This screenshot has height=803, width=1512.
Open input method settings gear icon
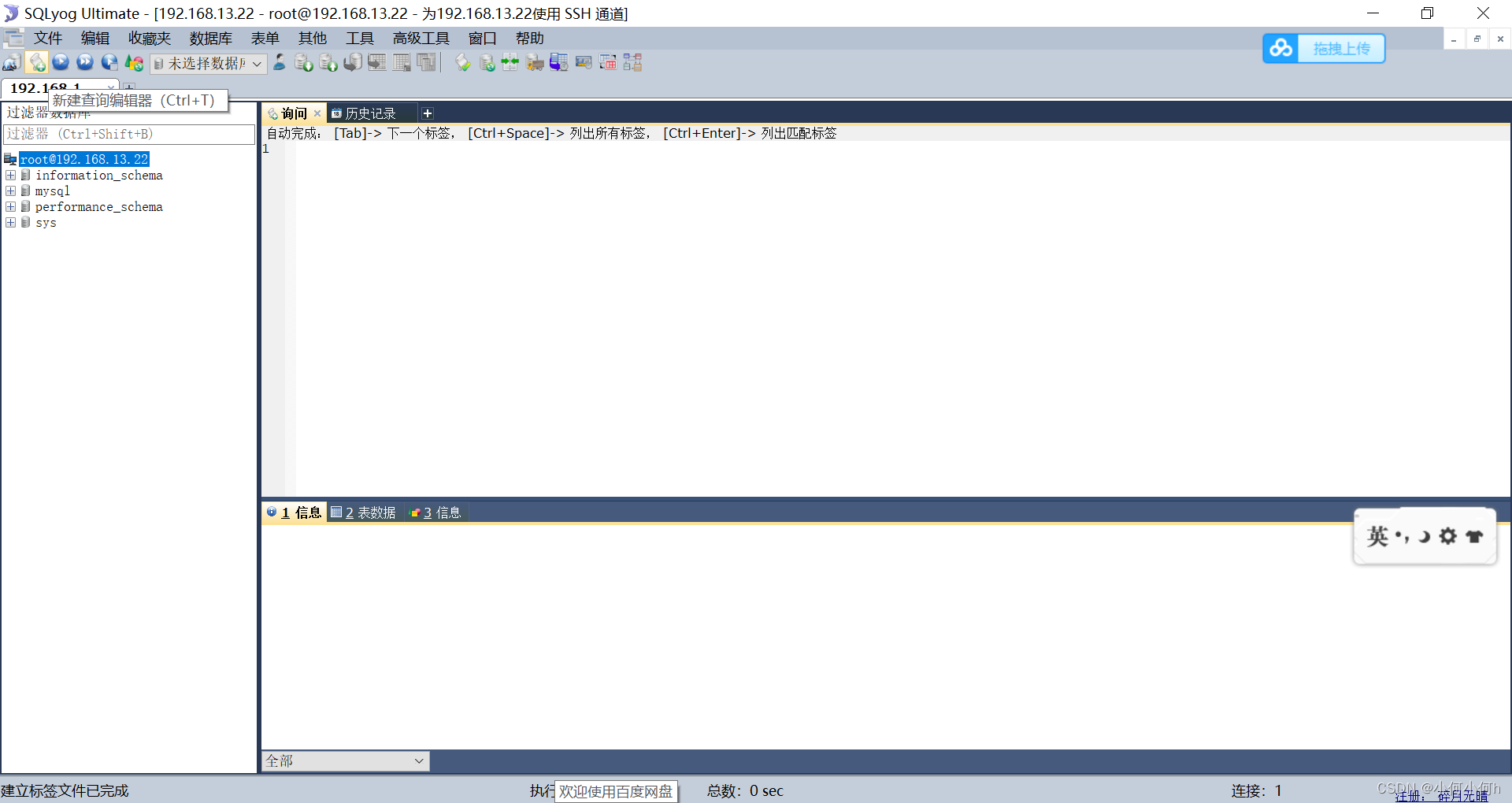pyautogui.click(x=1448, y=536)
